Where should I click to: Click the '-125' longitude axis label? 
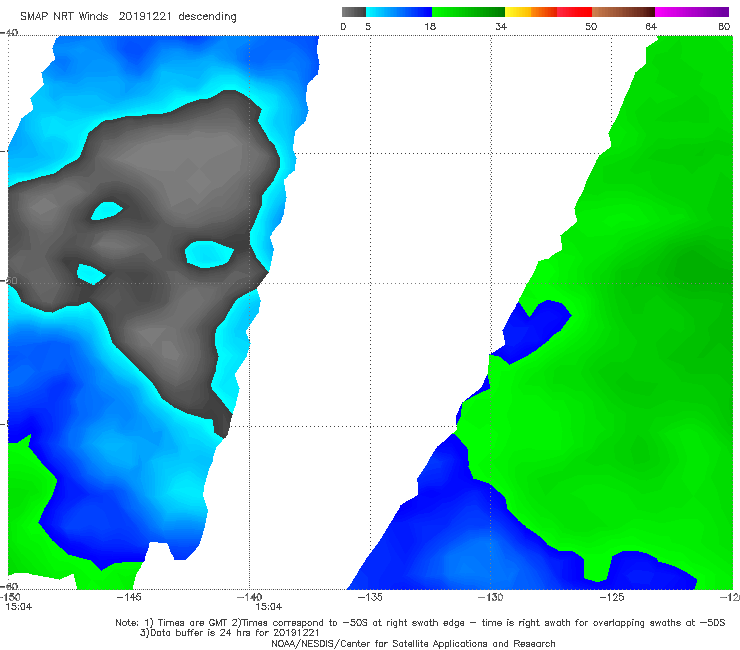point(612,597)
